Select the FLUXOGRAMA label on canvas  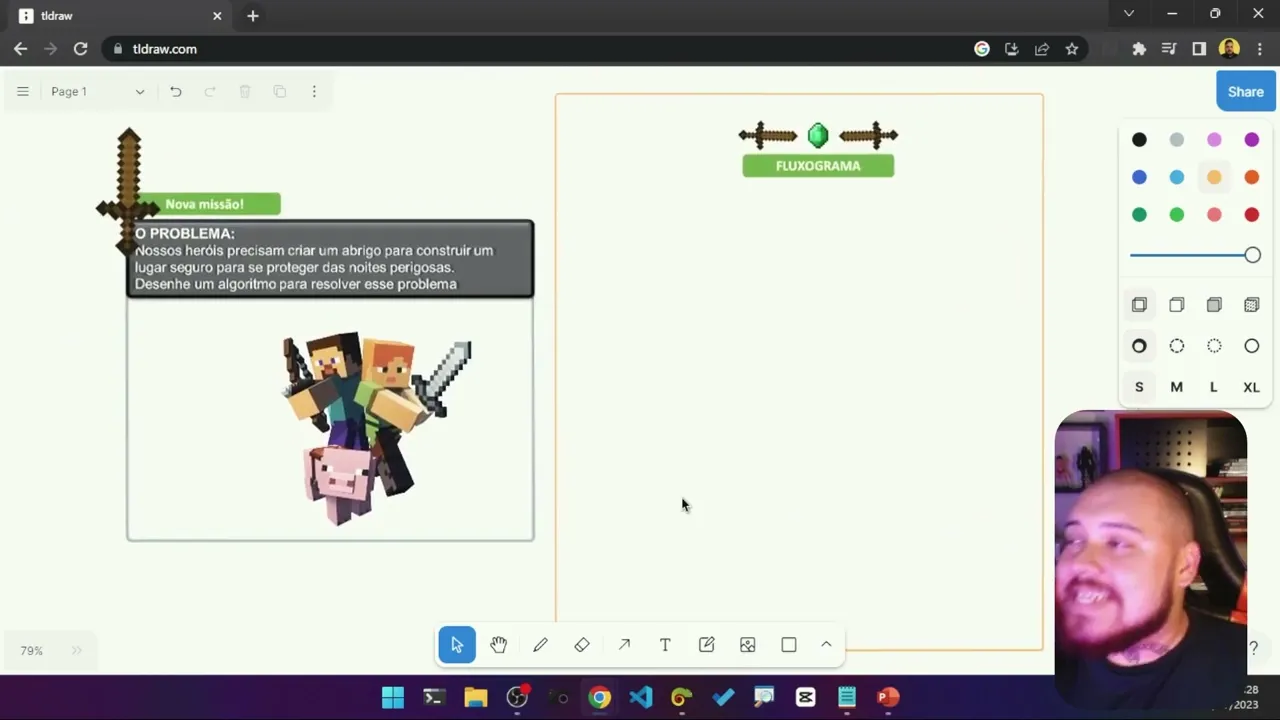coord(818,166)
